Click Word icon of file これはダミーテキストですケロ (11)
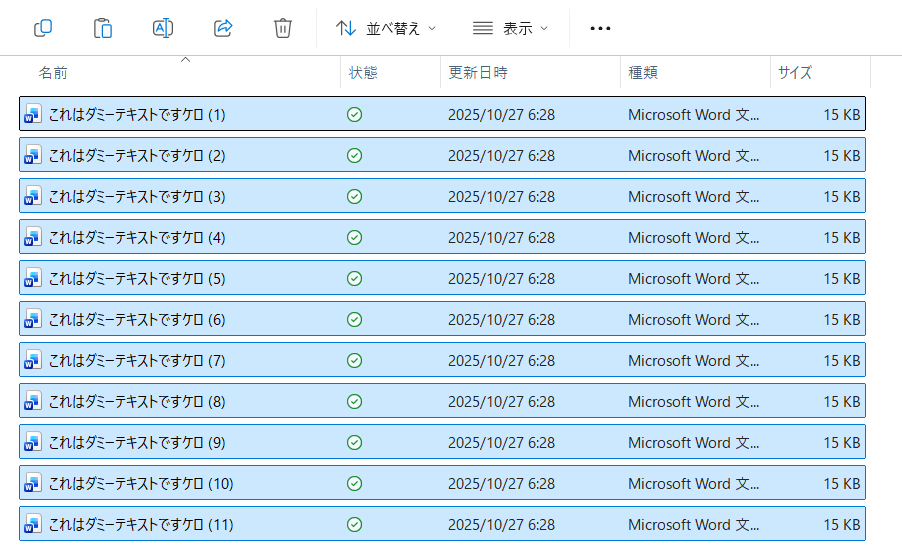Image resolution: width=902 pixels, height=555 pixels. pyautogui.click(x=33, y=524)
